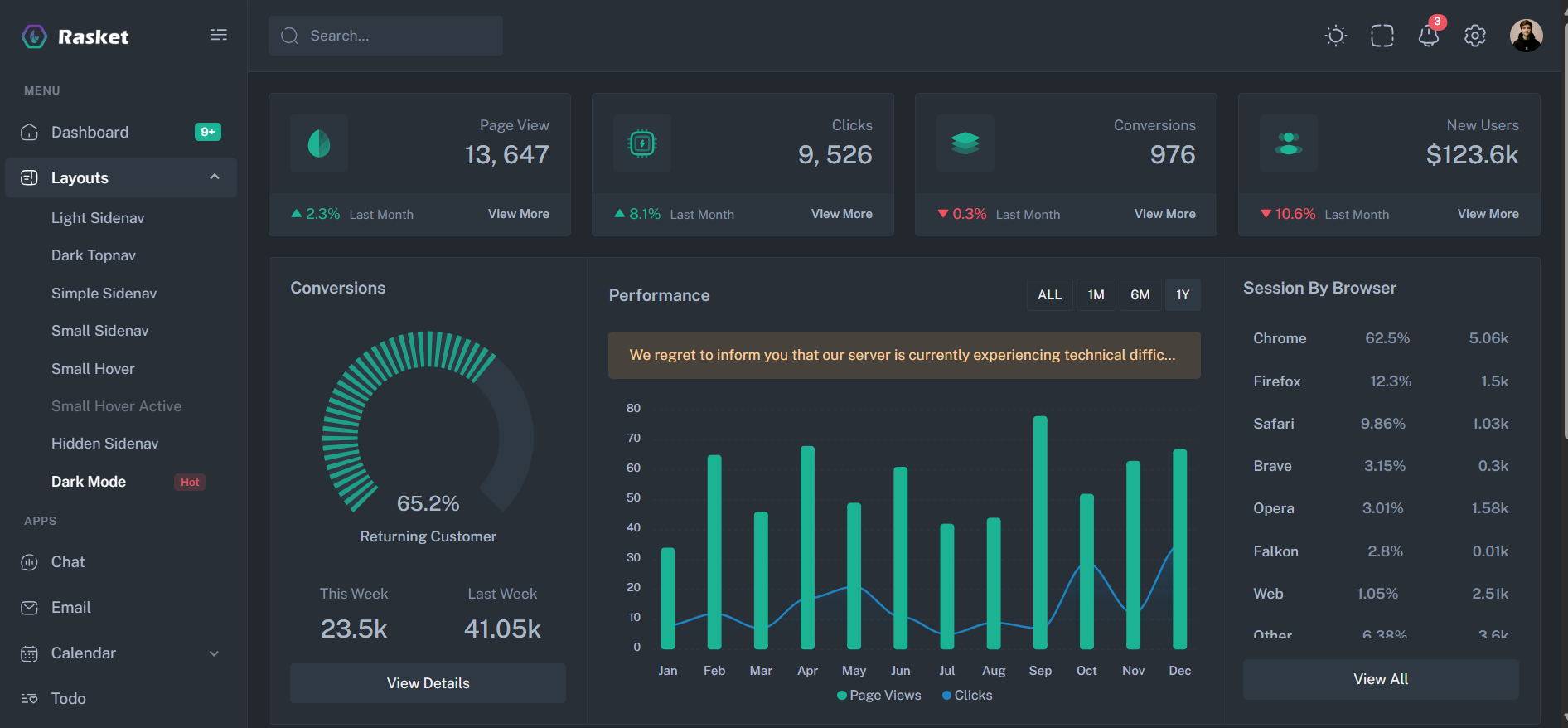Image resolution: width=1568 pixels, height=728 pixels.
Task: Click the Rasket logo icon
Action: tap(34, 36)
